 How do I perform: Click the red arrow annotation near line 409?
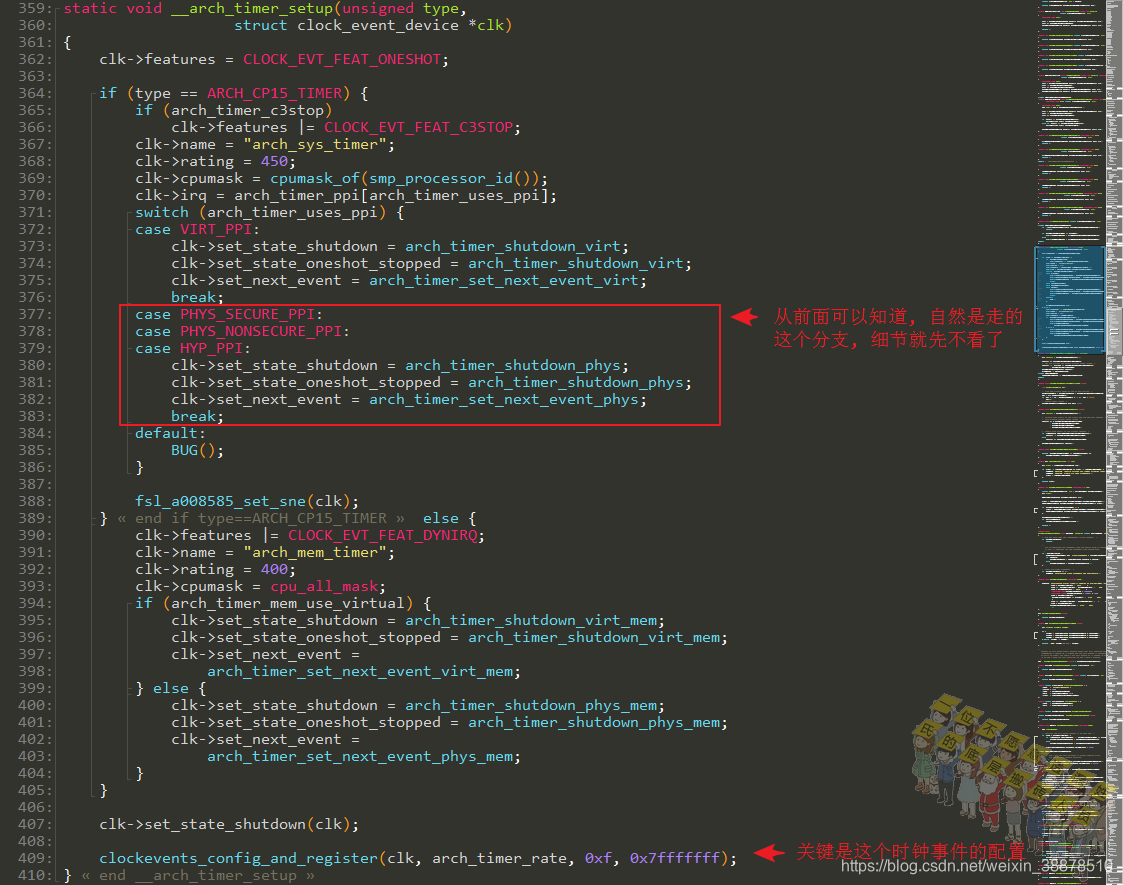(768, 853)
